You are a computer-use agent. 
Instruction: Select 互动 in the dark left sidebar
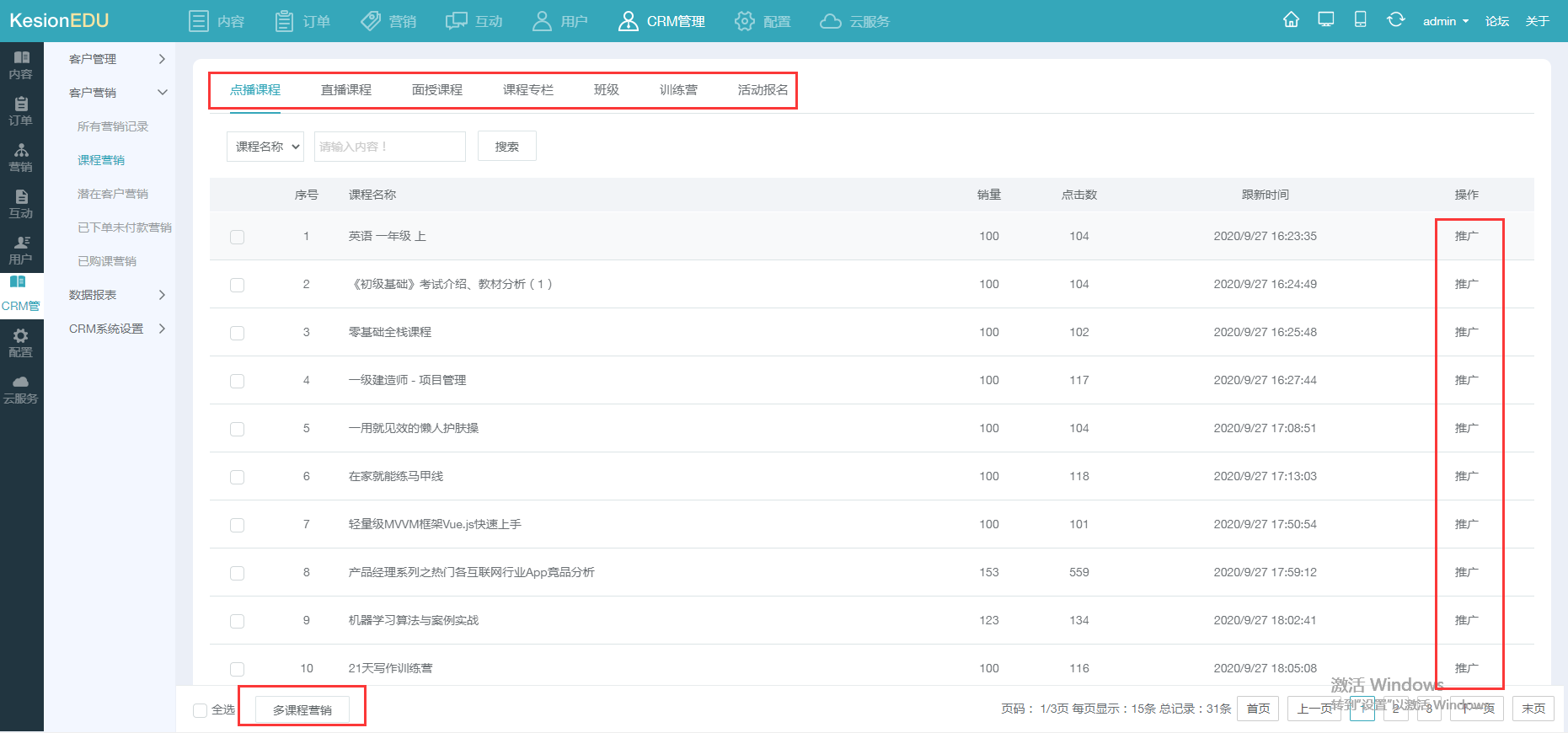click(21, 204)
